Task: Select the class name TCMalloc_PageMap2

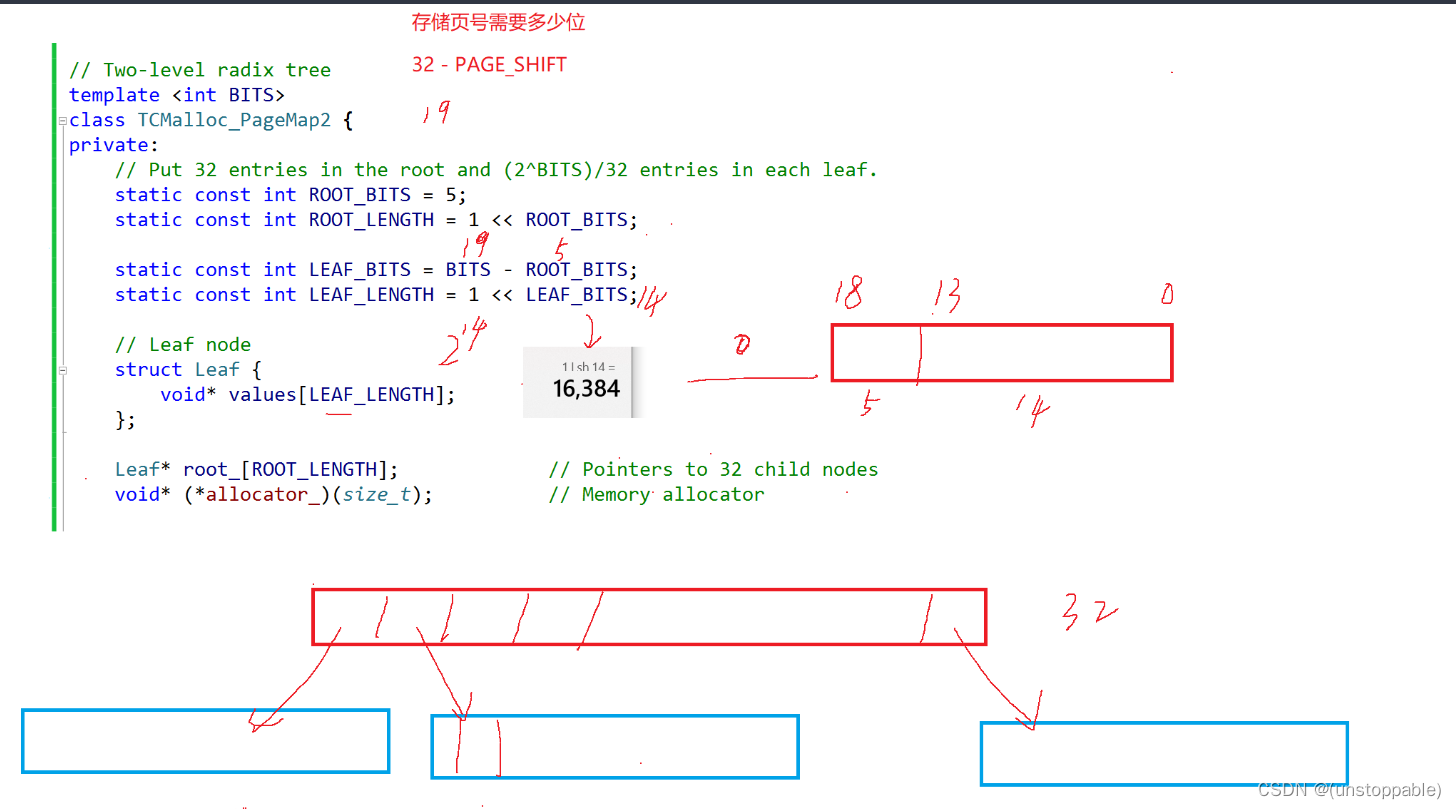Action: pos(235,120)
